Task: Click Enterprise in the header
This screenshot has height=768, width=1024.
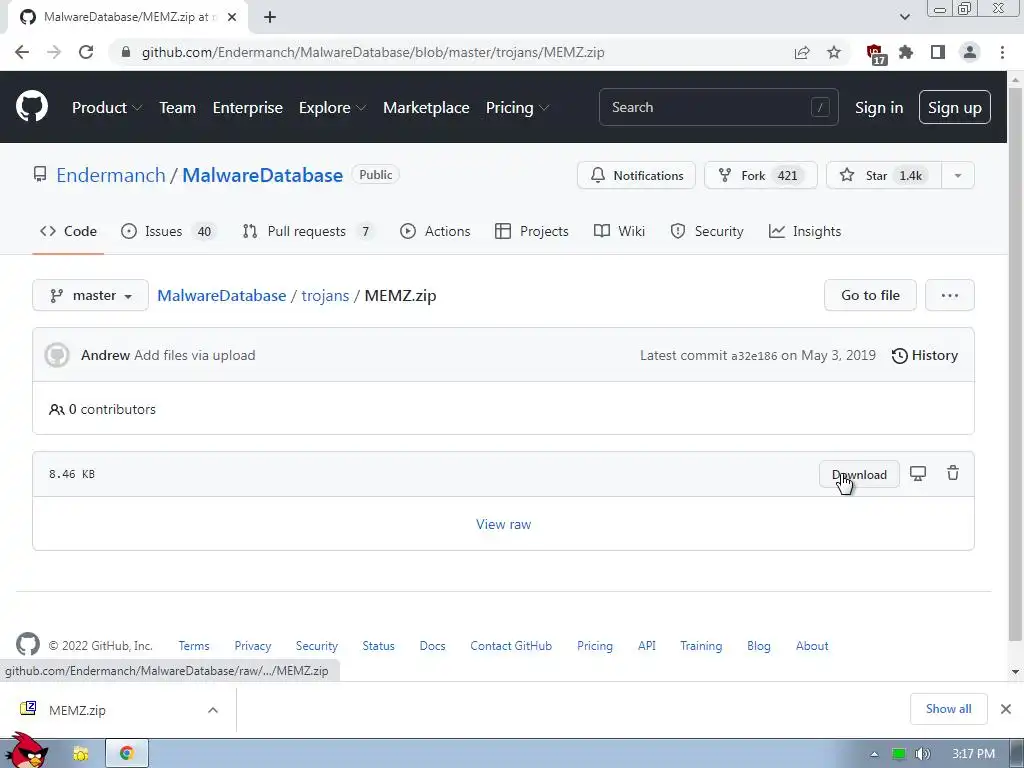Action: pos(248,107)
